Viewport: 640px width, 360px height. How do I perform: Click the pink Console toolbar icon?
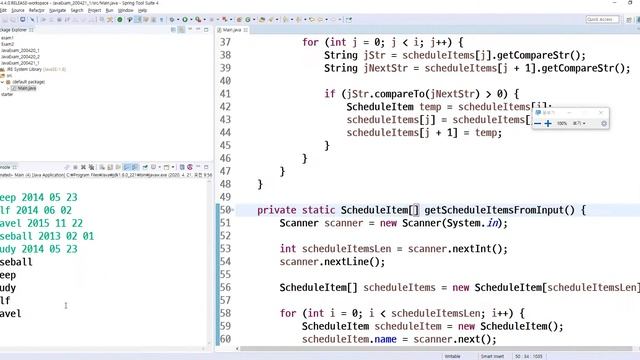point(190,167)
